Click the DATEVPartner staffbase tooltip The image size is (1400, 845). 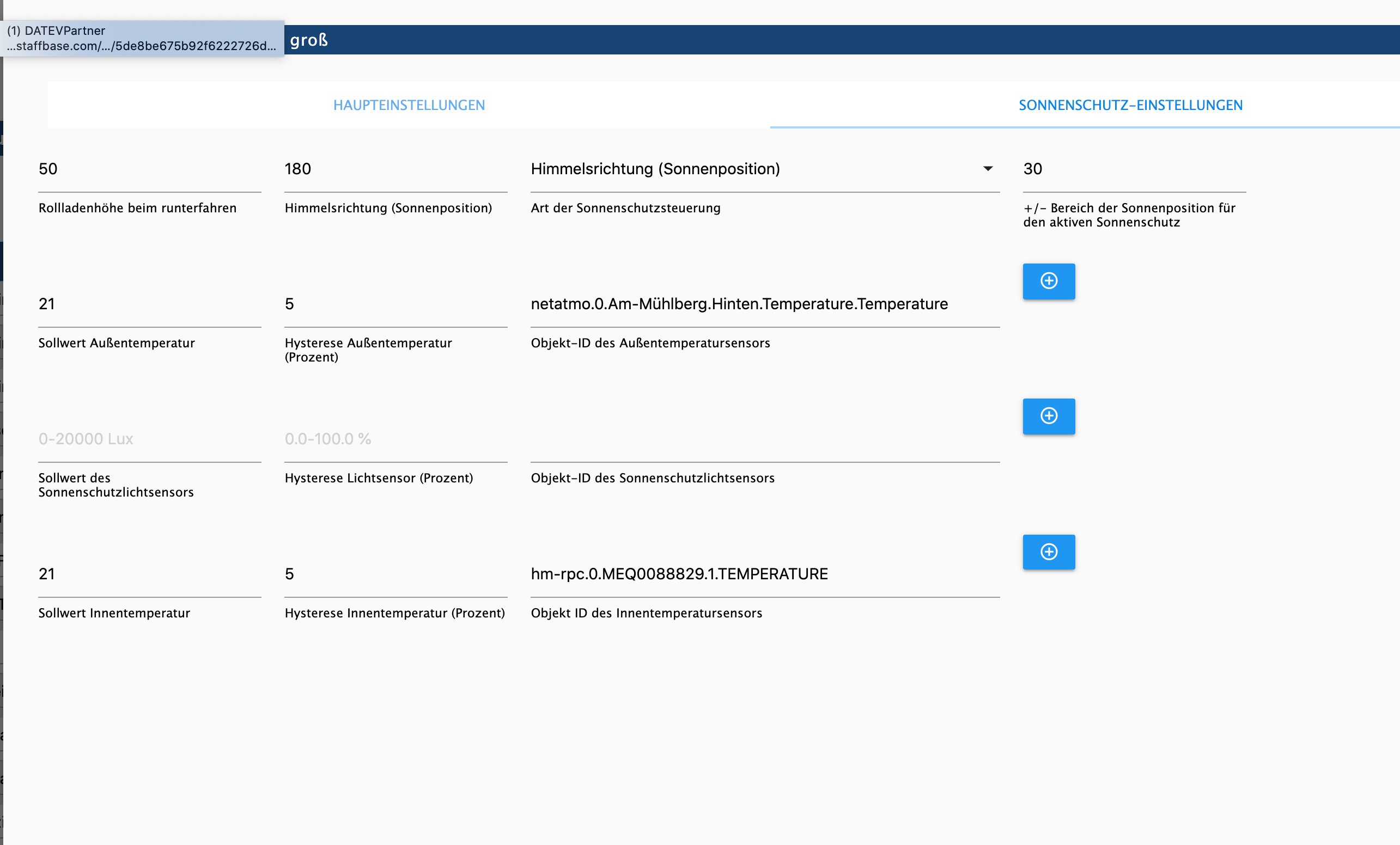(142, 39)
